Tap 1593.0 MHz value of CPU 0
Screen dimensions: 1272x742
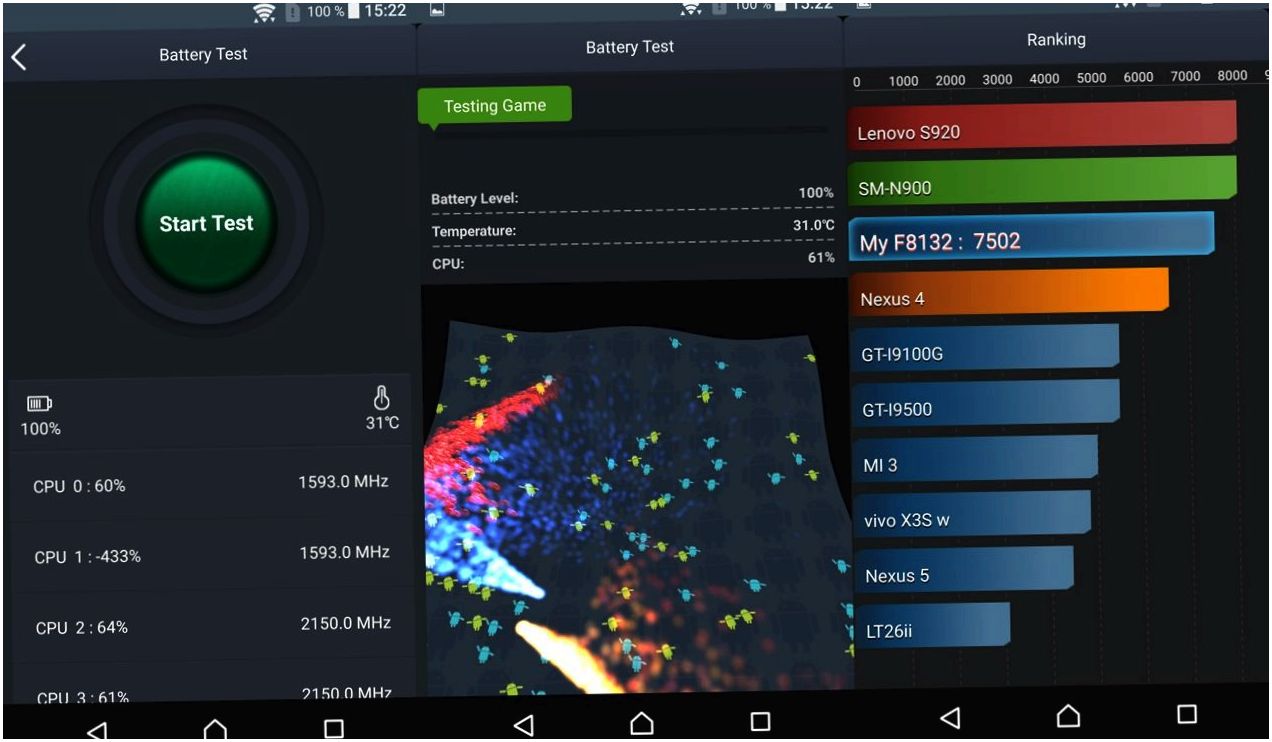tap(343, 482)
